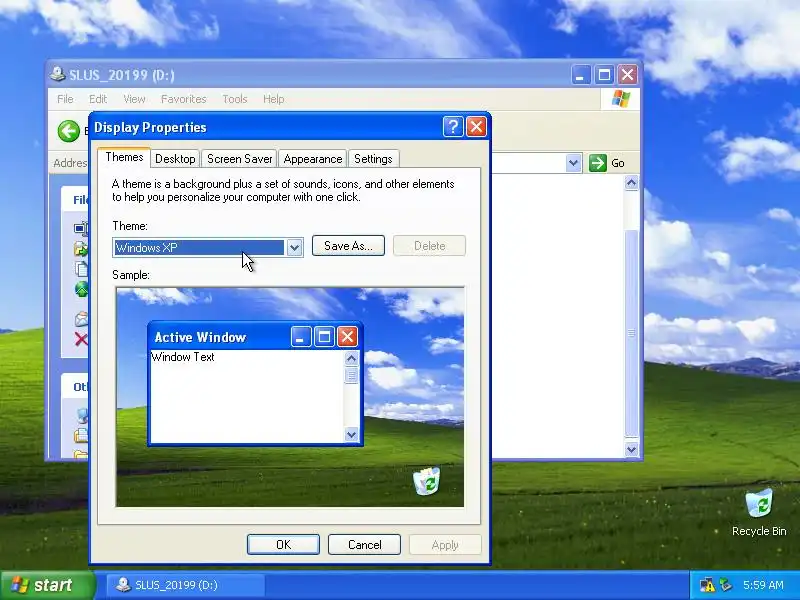The width and height of the screenshot is (800, 600).
Task: Select the Appearance tab
Action: tap(313, 159)
